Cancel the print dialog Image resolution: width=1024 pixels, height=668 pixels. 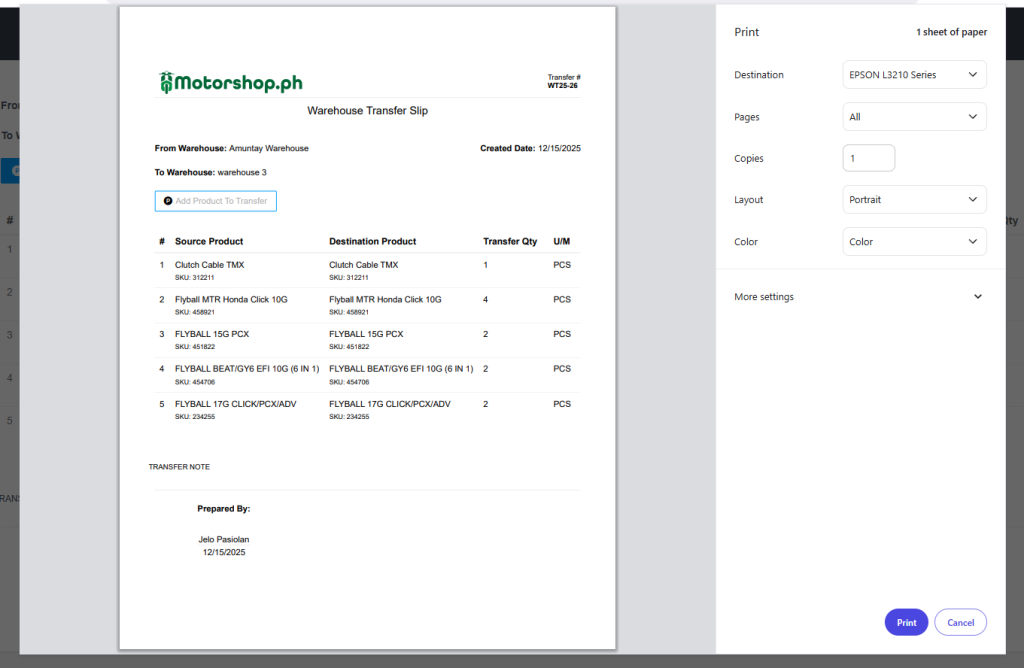click(960, 622)
